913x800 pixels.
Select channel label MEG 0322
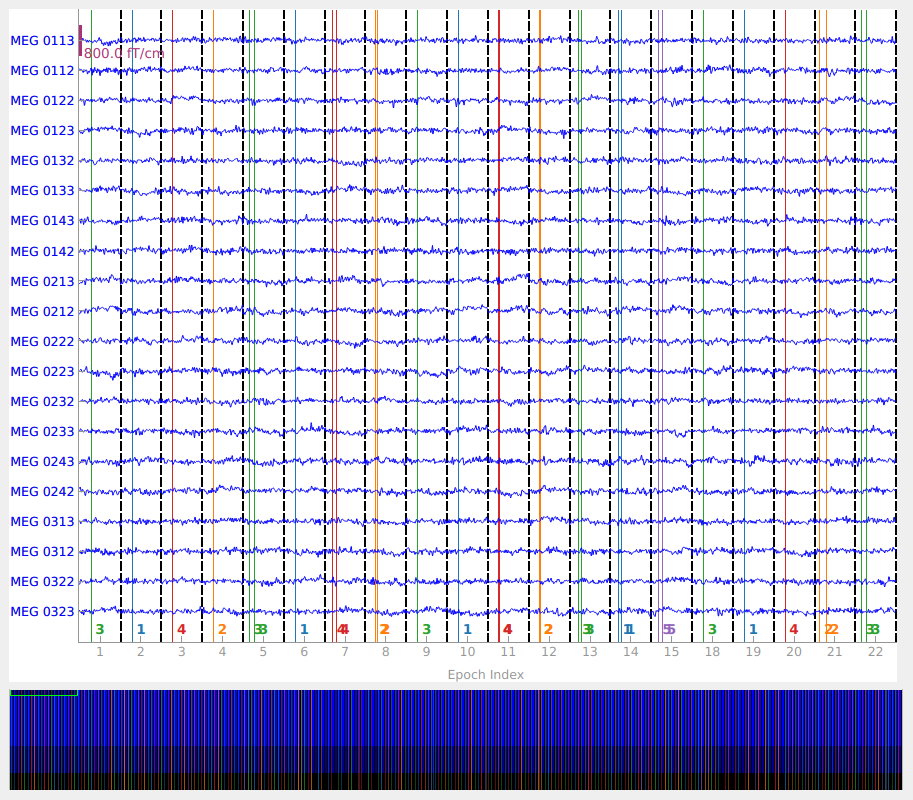click(x=43, y=582)
